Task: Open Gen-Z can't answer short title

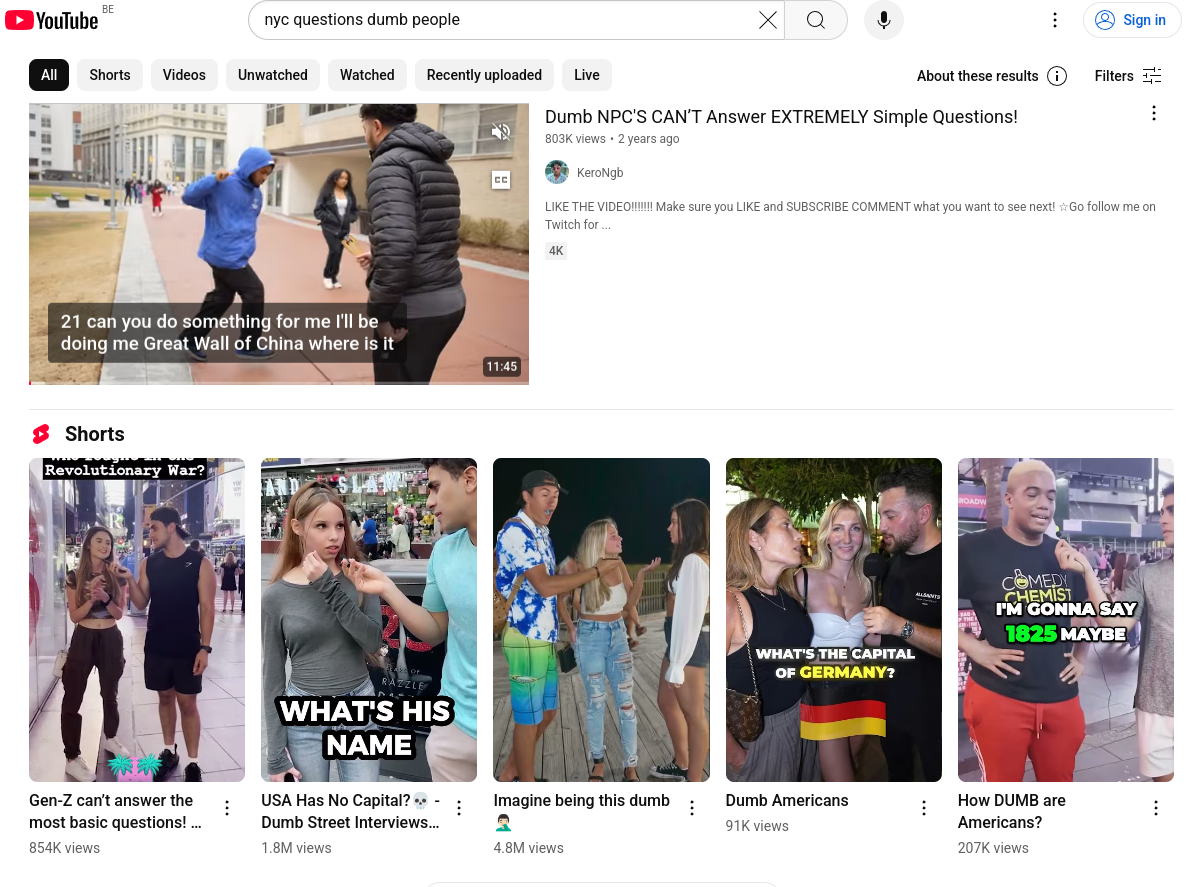Action: point(115,811)
